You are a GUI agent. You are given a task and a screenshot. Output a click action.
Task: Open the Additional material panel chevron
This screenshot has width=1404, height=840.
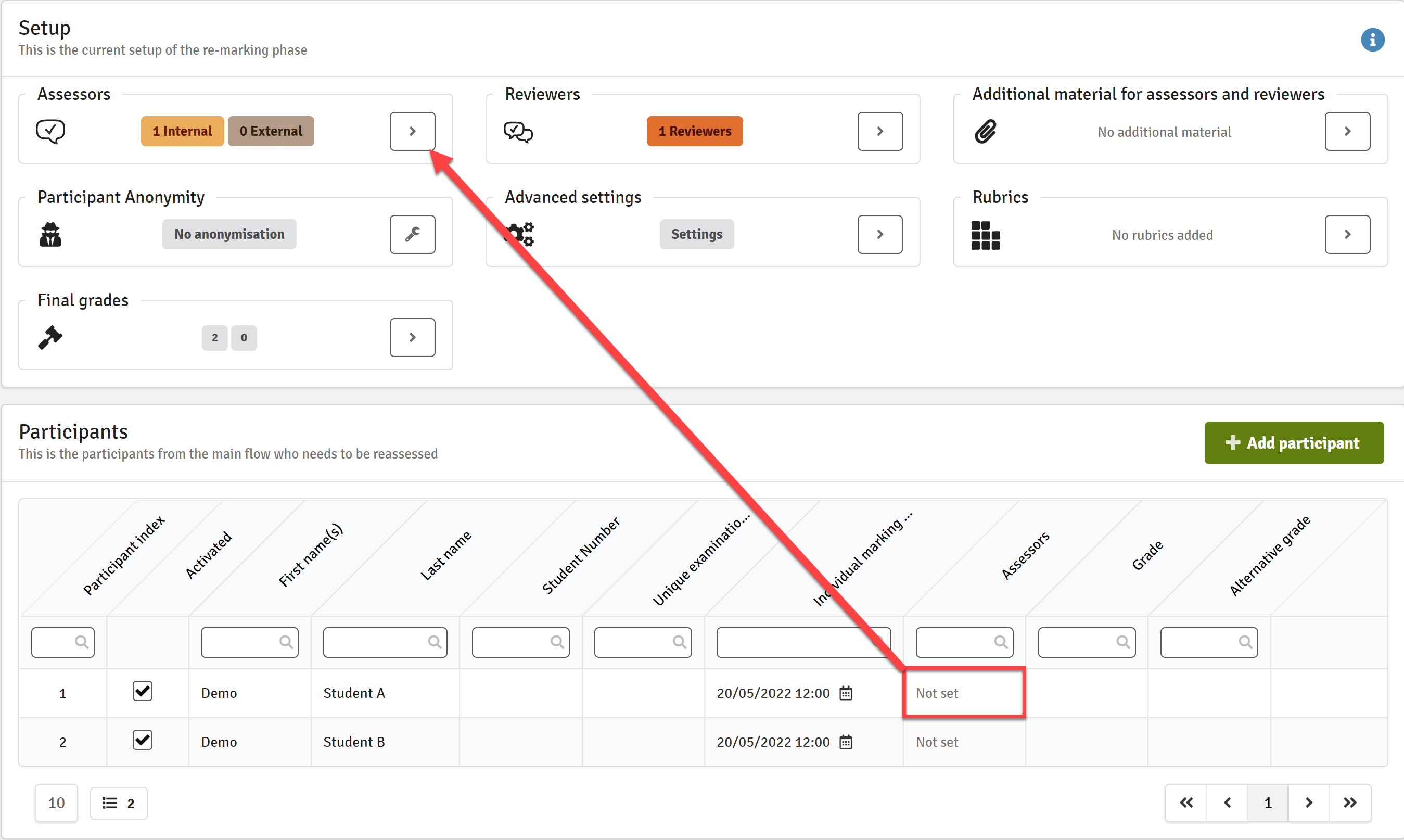tap(1347, 131)
